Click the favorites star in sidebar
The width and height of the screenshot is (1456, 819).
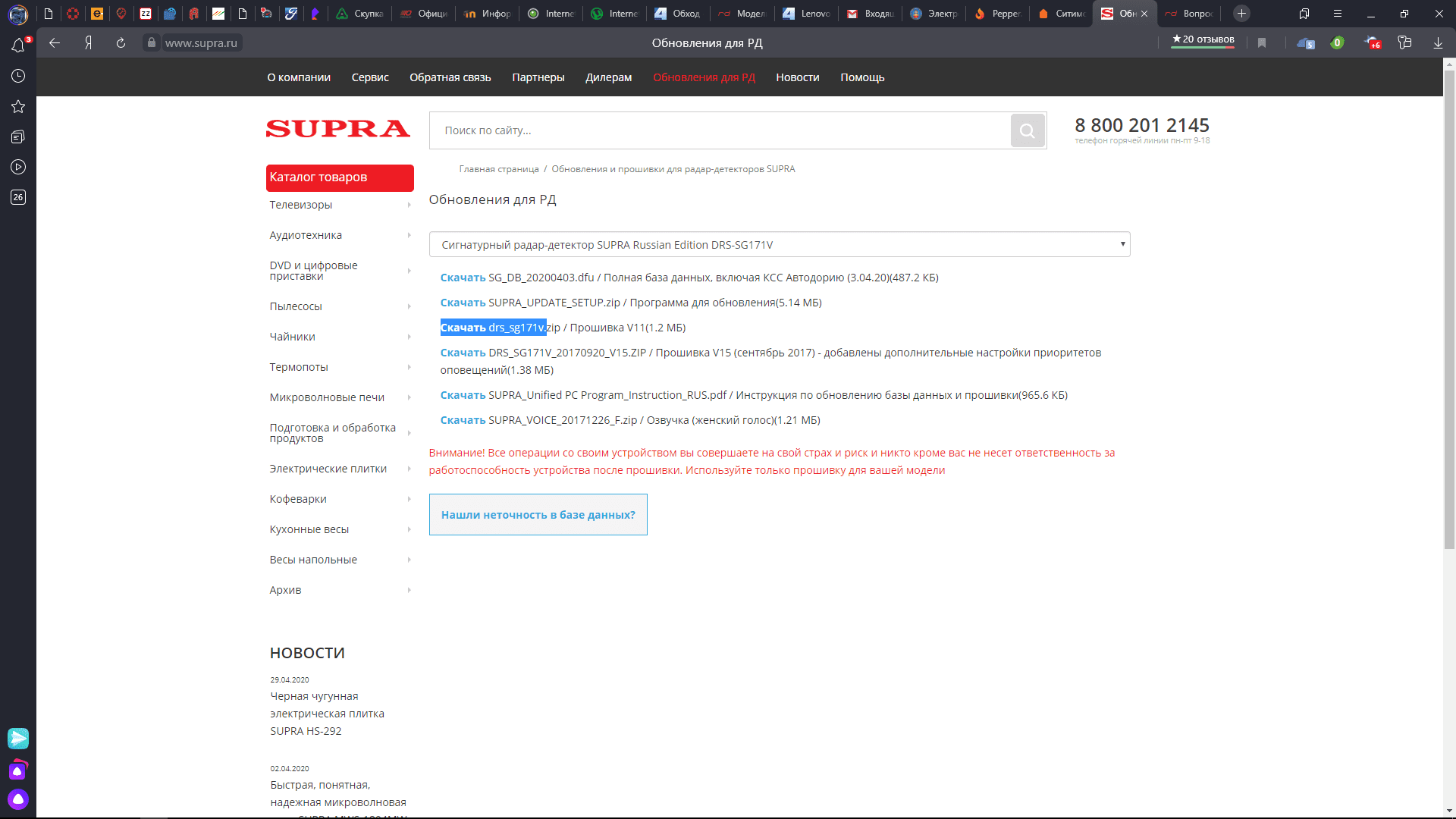tap(18, 107)
